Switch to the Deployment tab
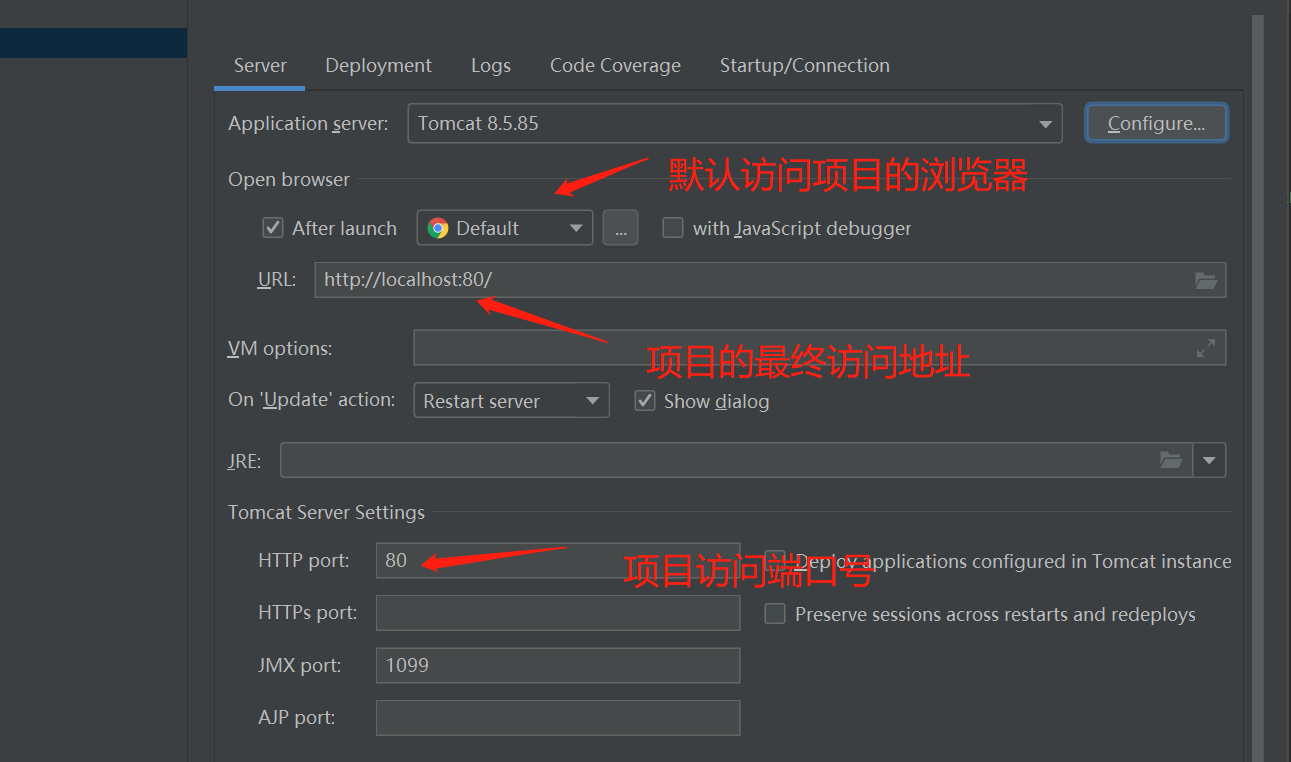Viewport: 1291px width, 762px height. (378, 66)
